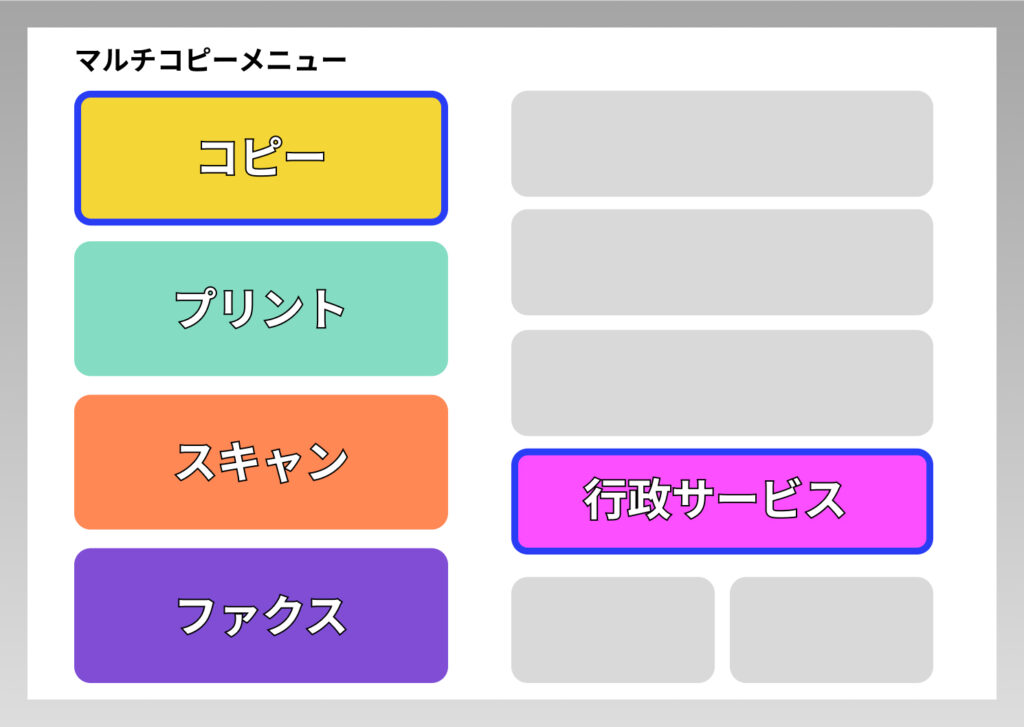1024x727 pixels.
Task: Start copying via the コピー menu item
Action: click(261, 158)
